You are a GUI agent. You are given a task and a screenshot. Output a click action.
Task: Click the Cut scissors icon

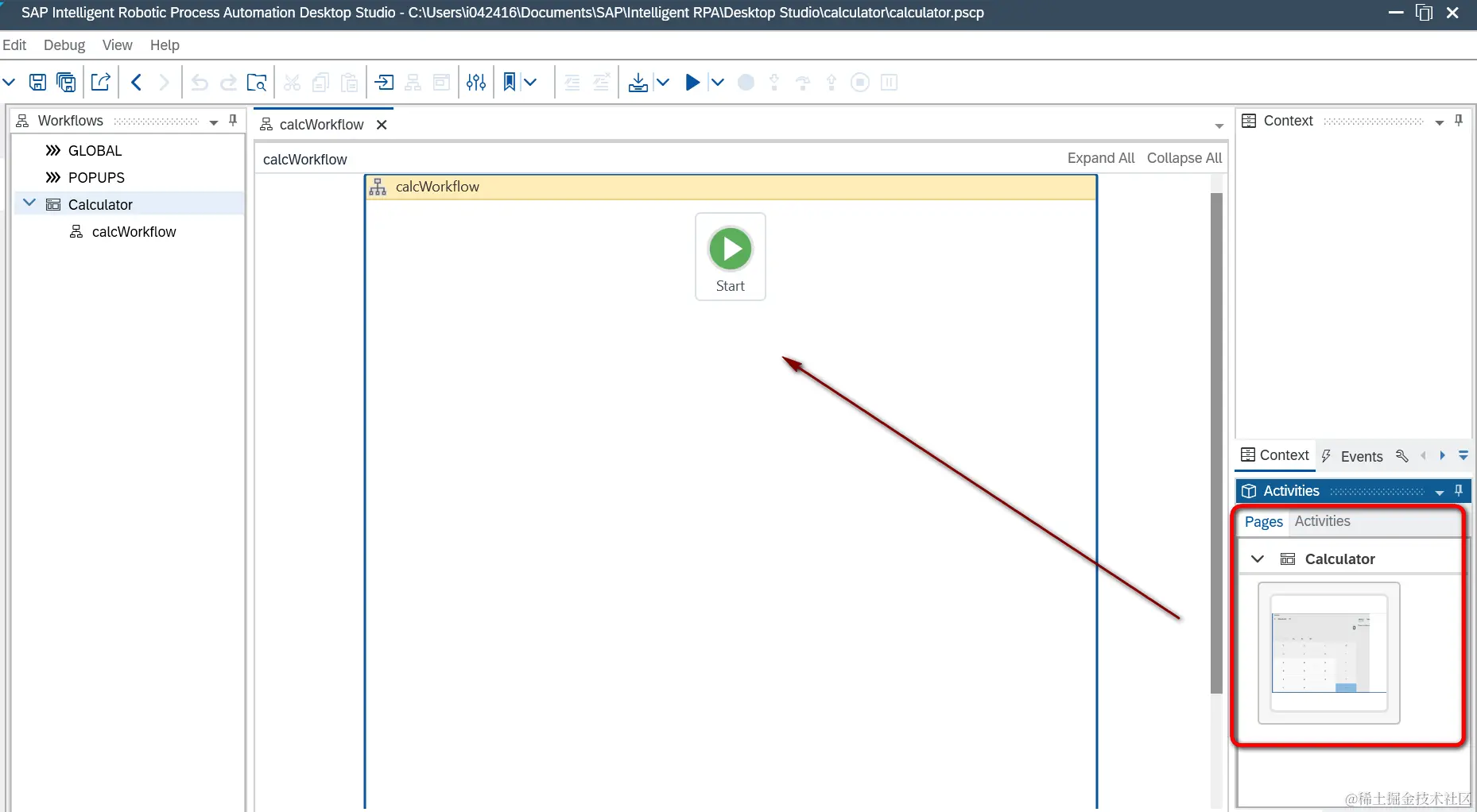click(x=292, y=83)
